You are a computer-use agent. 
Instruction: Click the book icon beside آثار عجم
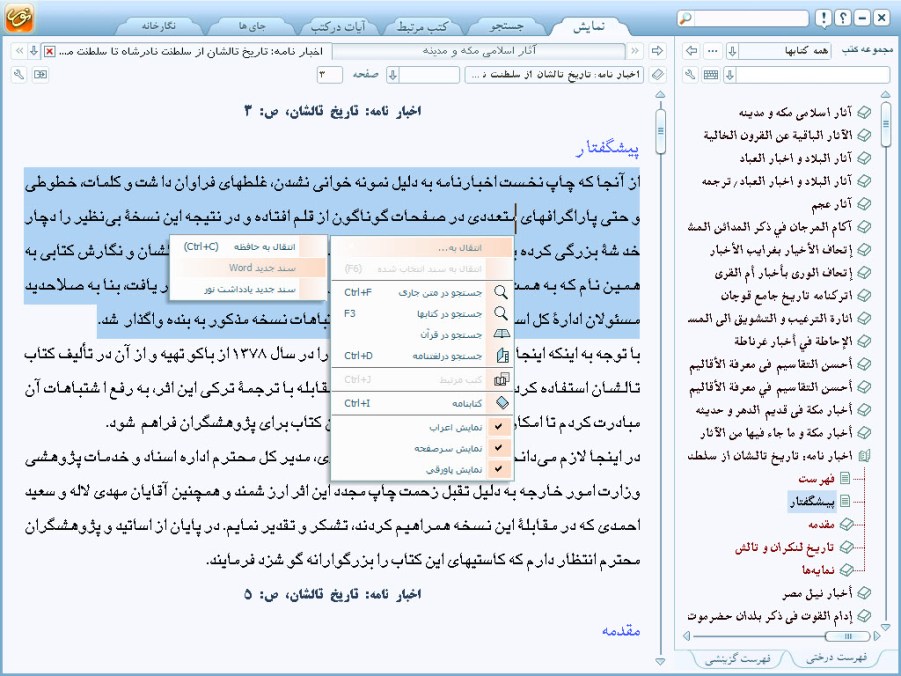coord(864,204)
